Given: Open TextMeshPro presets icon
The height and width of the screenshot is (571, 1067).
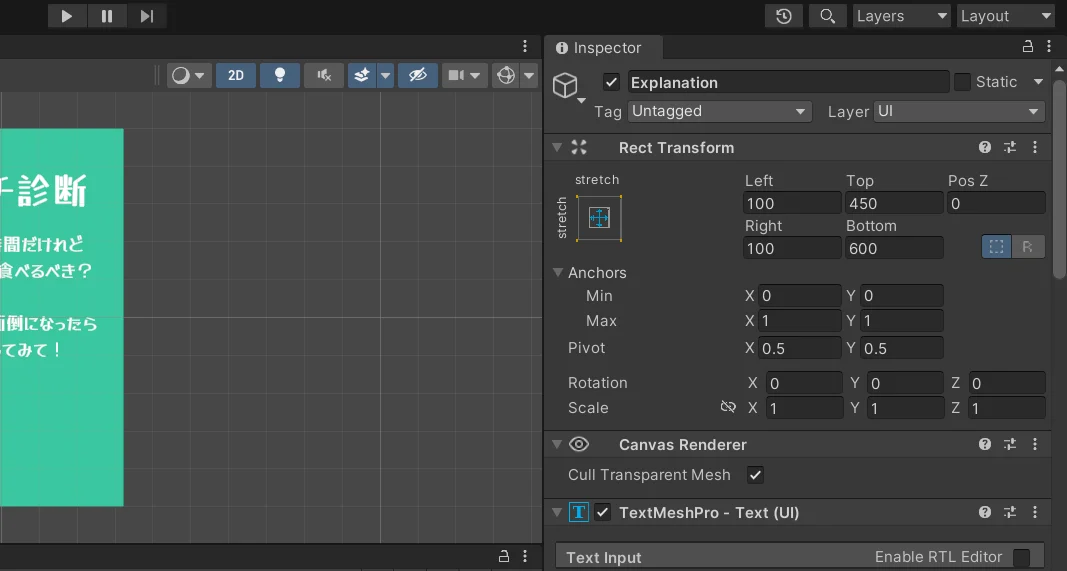Looking at the screenshot, I should point(1010,512).
